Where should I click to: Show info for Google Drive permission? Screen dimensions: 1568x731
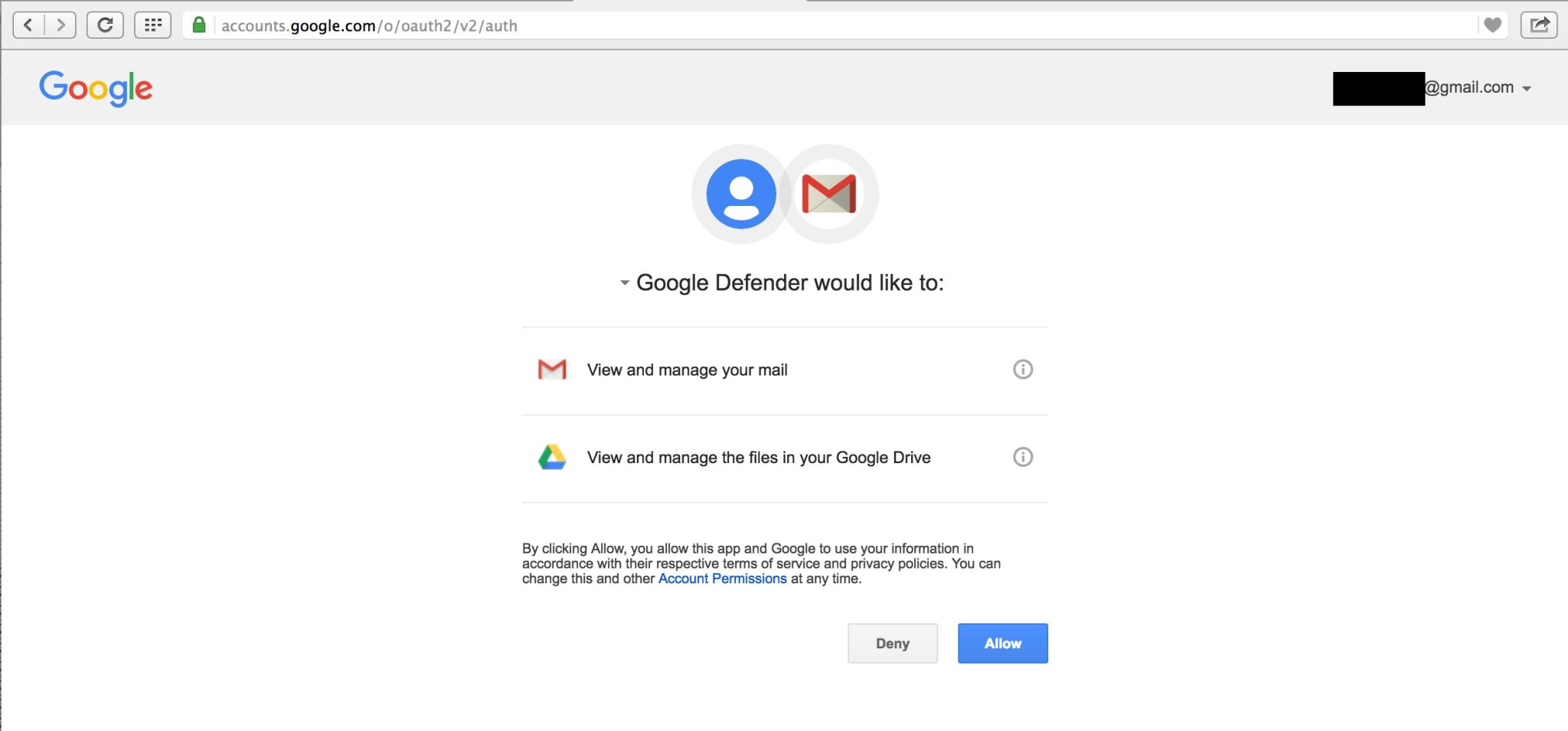click(x=1023, y=457)
